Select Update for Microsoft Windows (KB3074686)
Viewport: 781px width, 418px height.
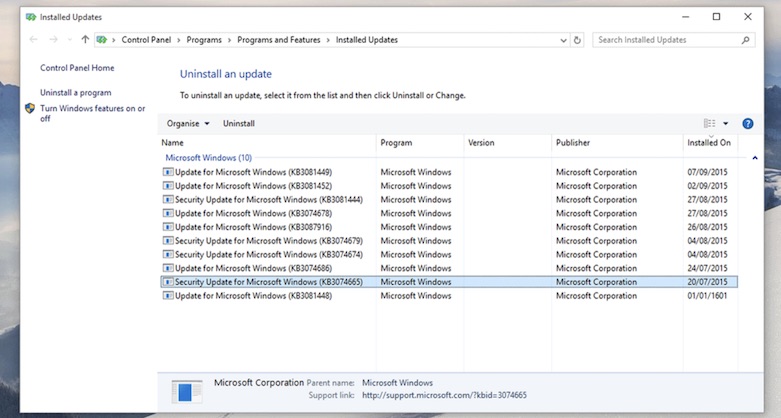(x=254, y=268)
